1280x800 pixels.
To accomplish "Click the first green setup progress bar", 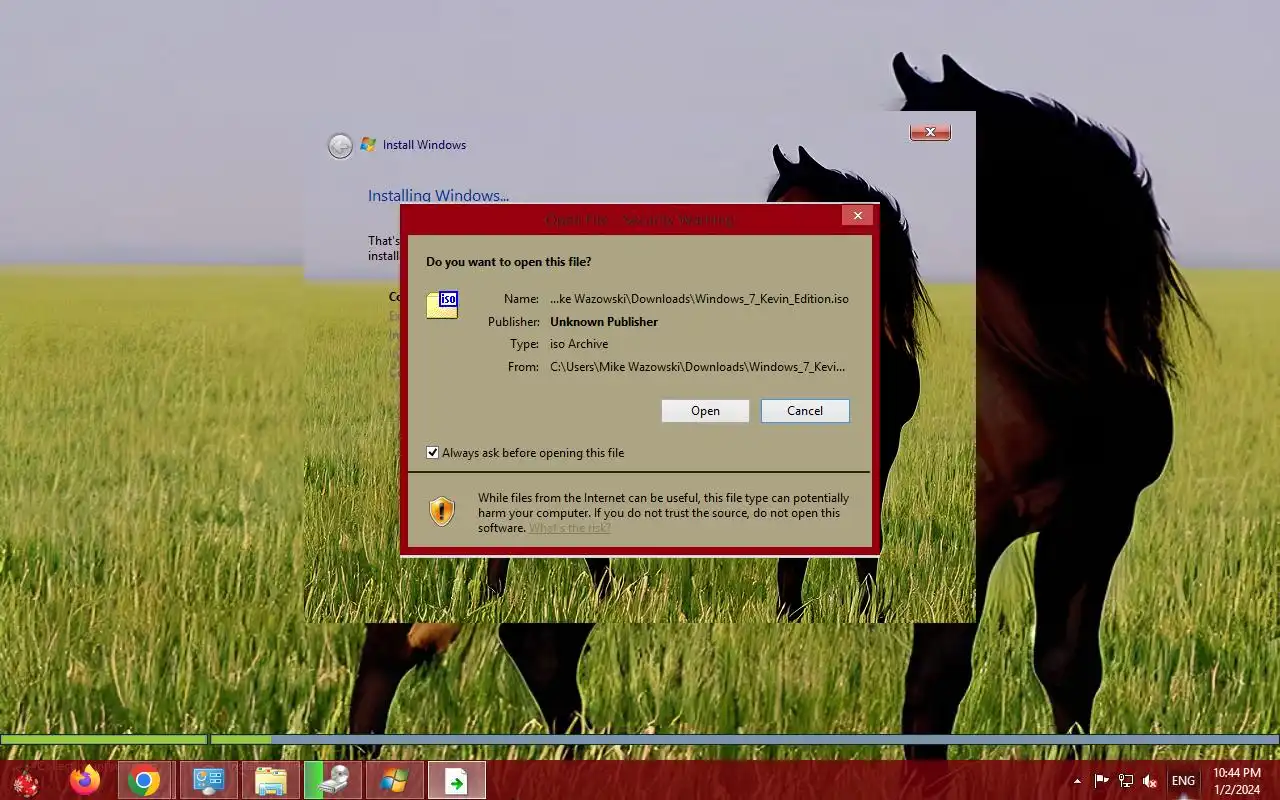I will point(104,740).
